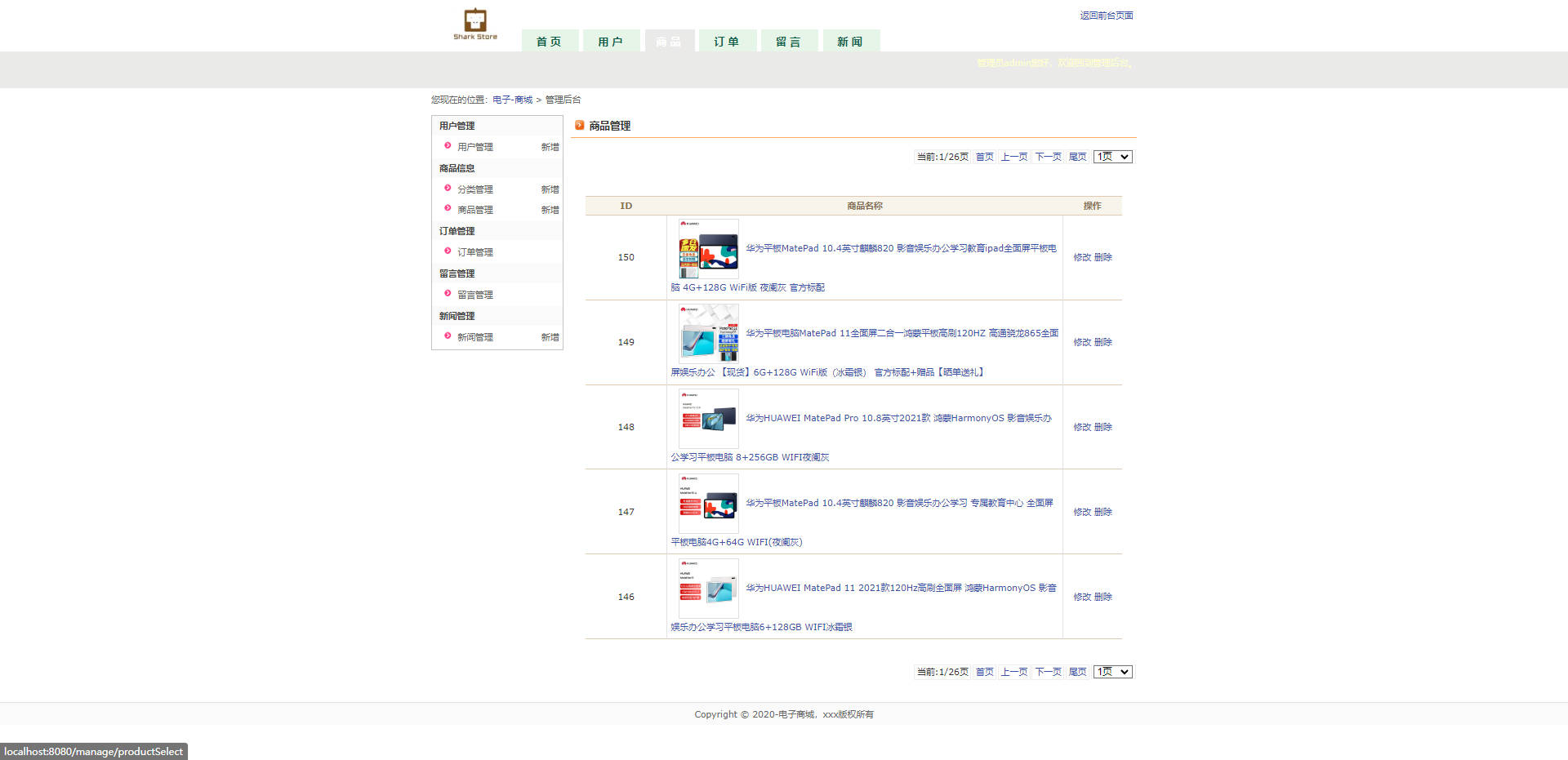This screenshot has width=1568, height=760.
Task: Click 首页 in bottom pagination
Action: point(985,672)
